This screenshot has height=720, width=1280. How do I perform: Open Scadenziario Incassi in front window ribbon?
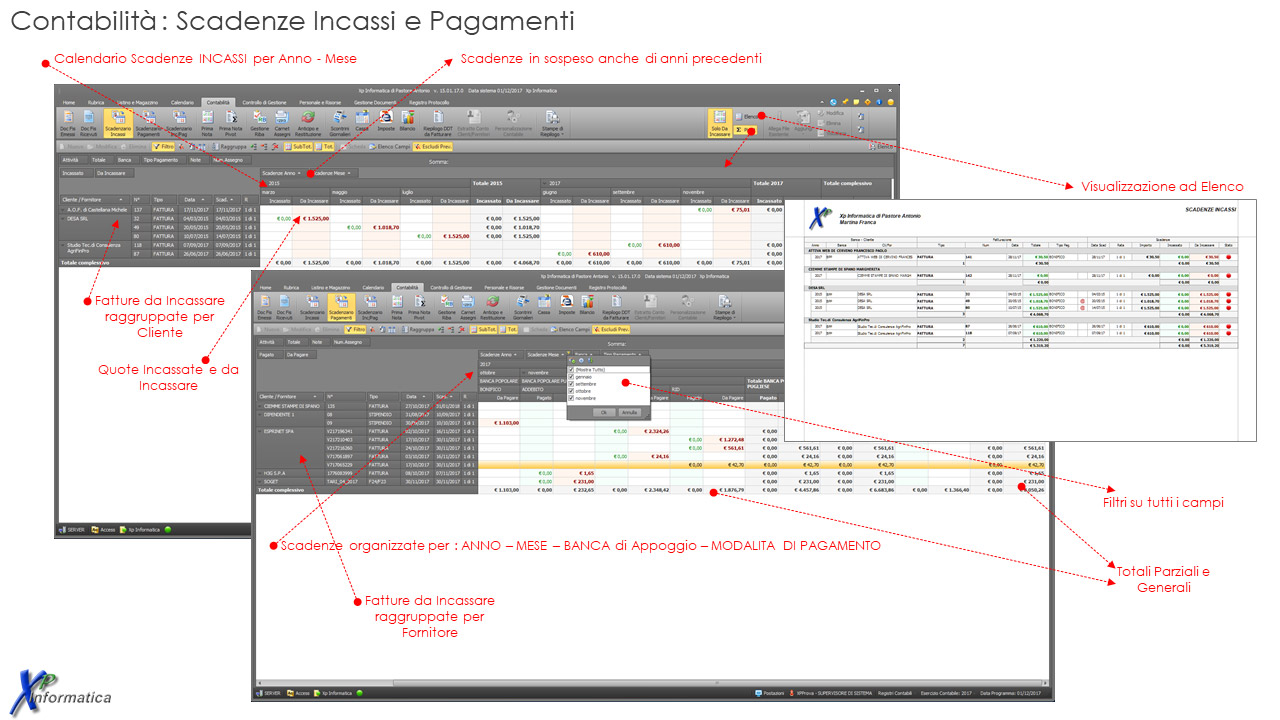tap(312, 308)
